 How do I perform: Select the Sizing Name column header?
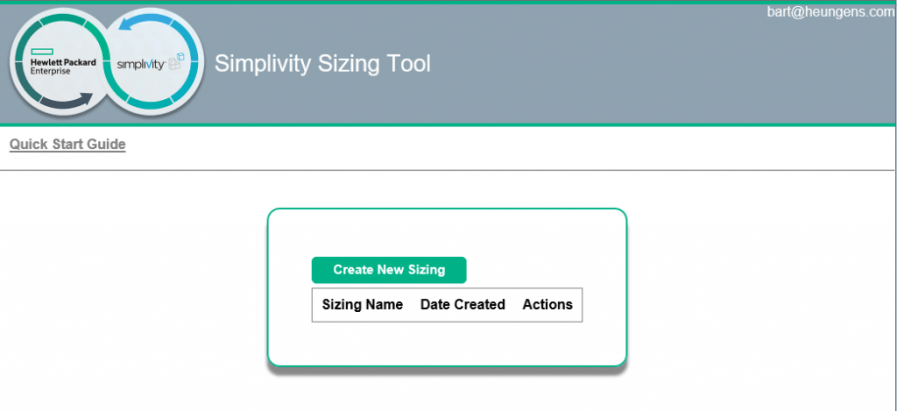[362, 305]
